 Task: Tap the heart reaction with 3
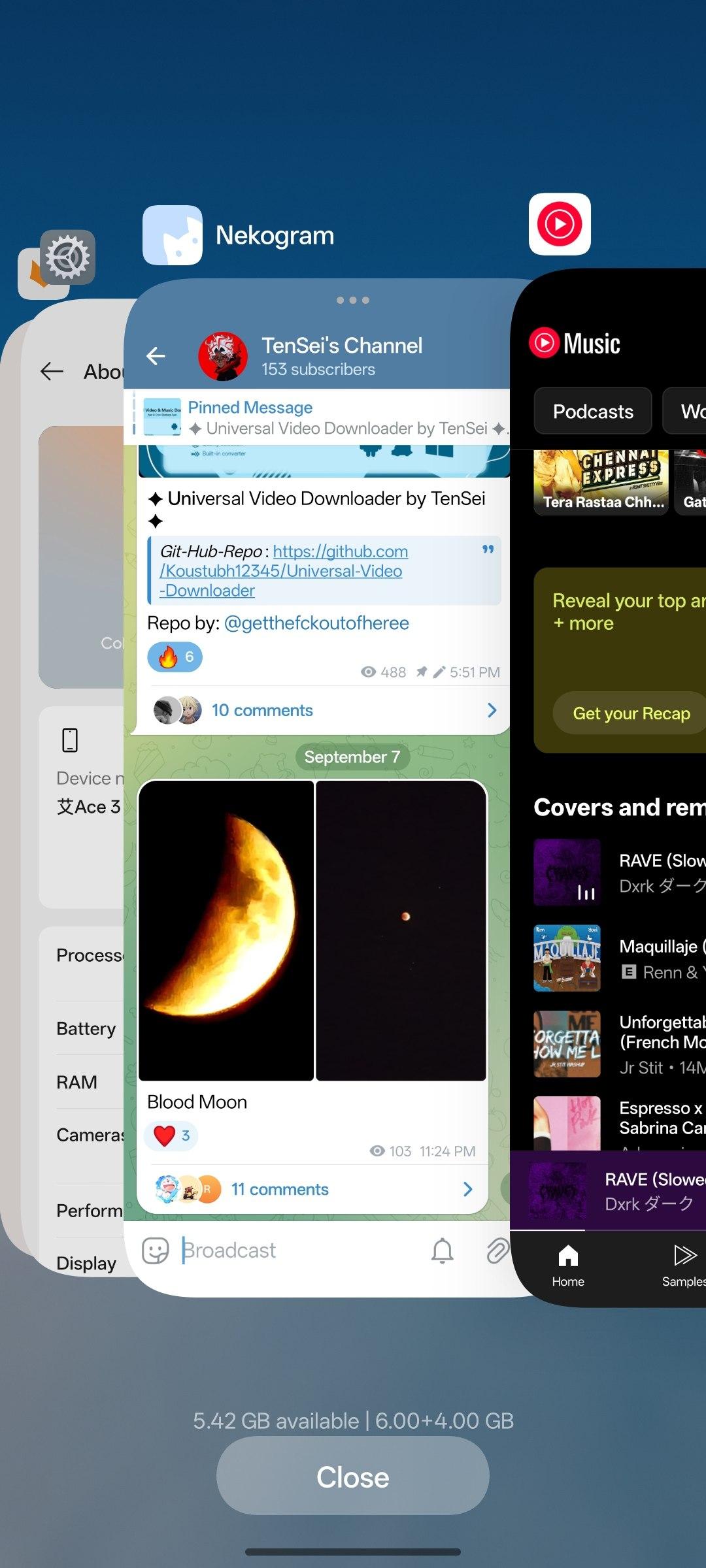[171, 1135]
